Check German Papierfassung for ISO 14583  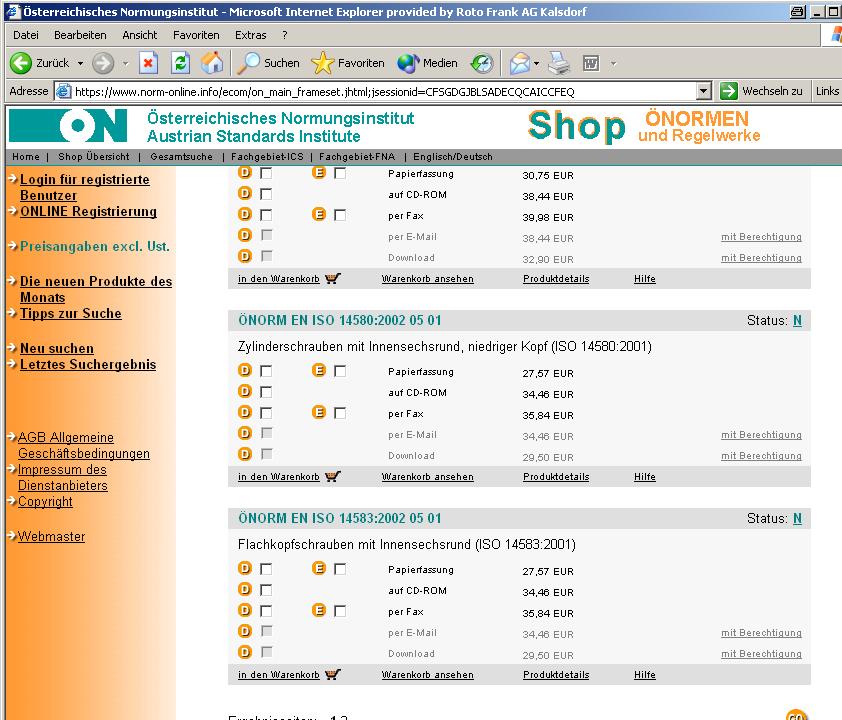(x=266, y=569)
